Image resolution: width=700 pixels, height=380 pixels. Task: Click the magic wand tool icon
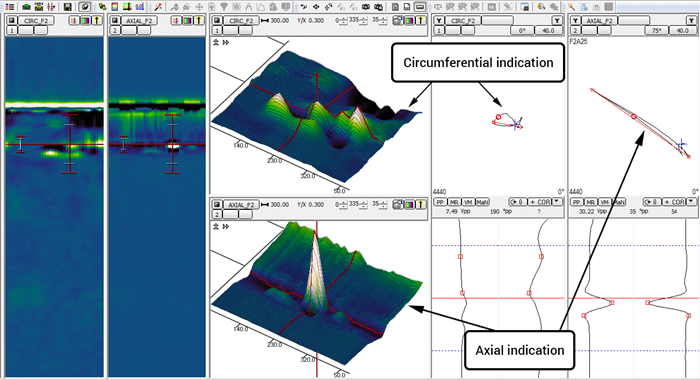(158, 7)
